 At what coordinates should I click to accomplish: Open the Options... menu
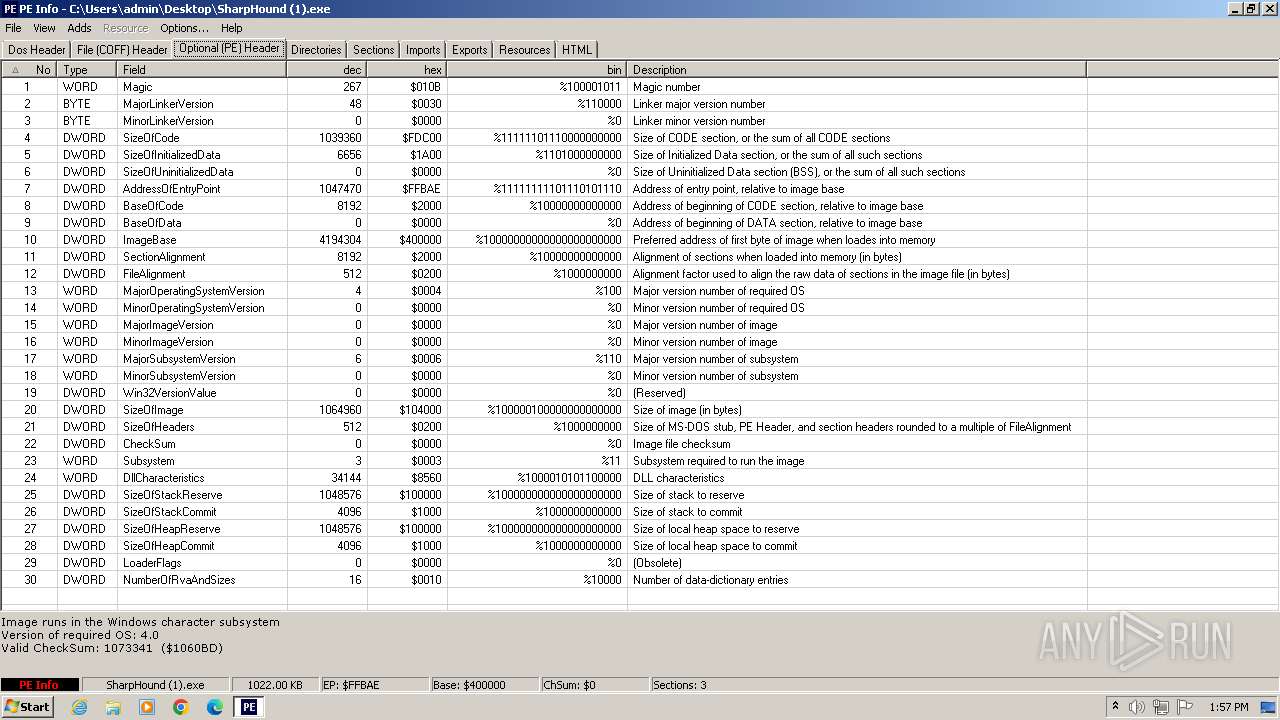point(184,28)
